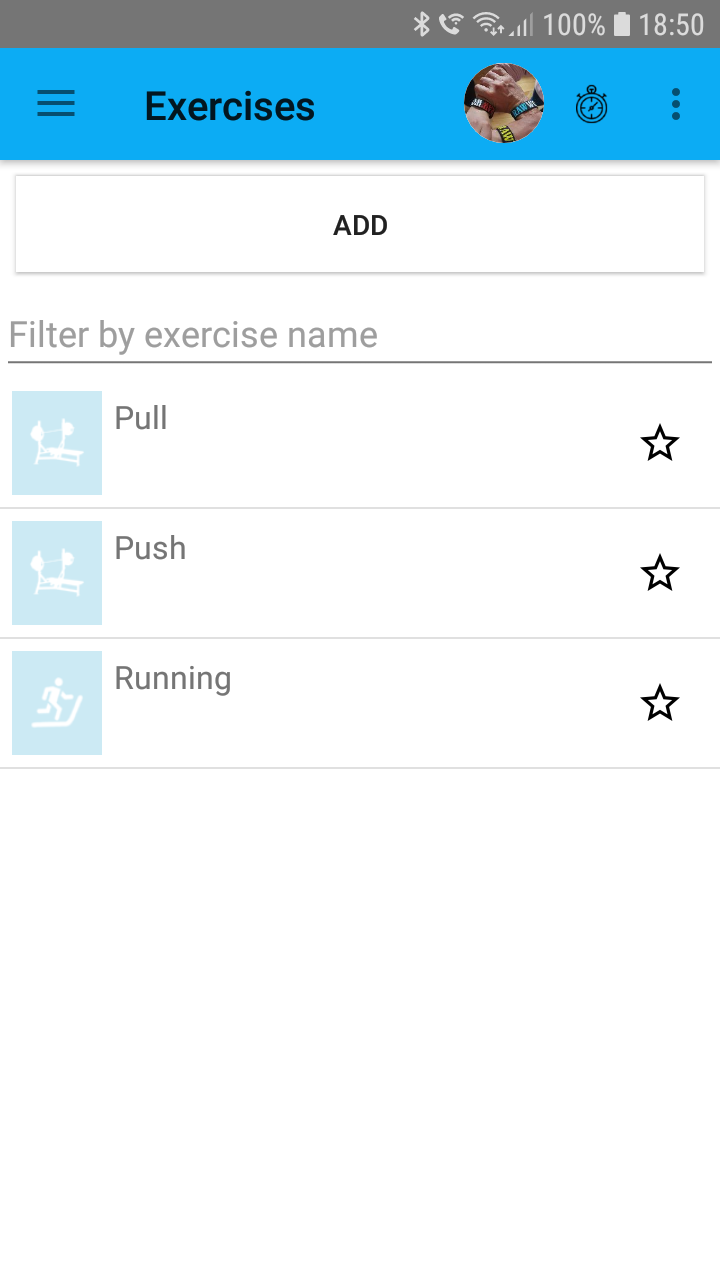The width and height of the screenshot is (720, 1280).
Task: Tap the Push exercise bench thumbnail
Action: pos(57,573)
